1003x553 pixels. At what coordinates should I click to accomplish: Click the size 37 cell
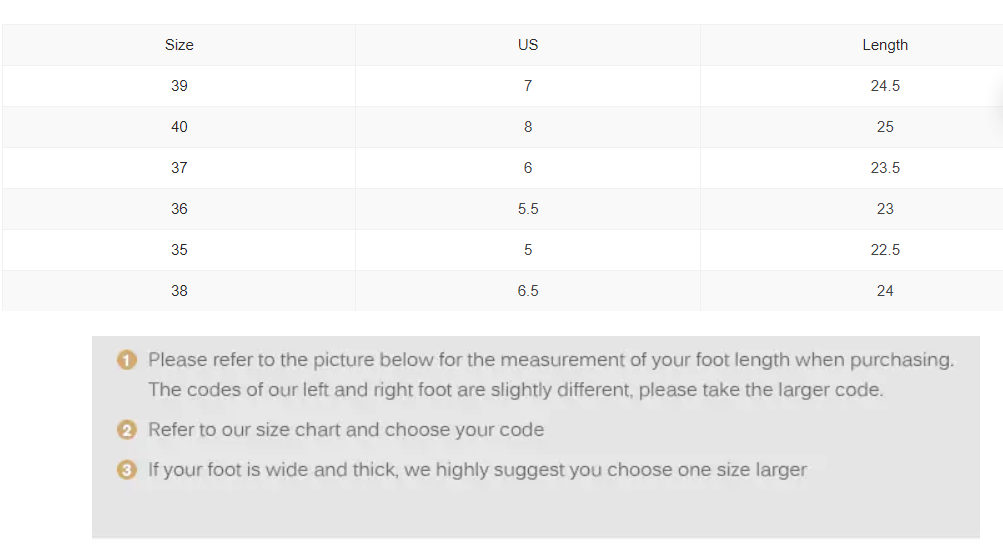[x=179, y=168]
